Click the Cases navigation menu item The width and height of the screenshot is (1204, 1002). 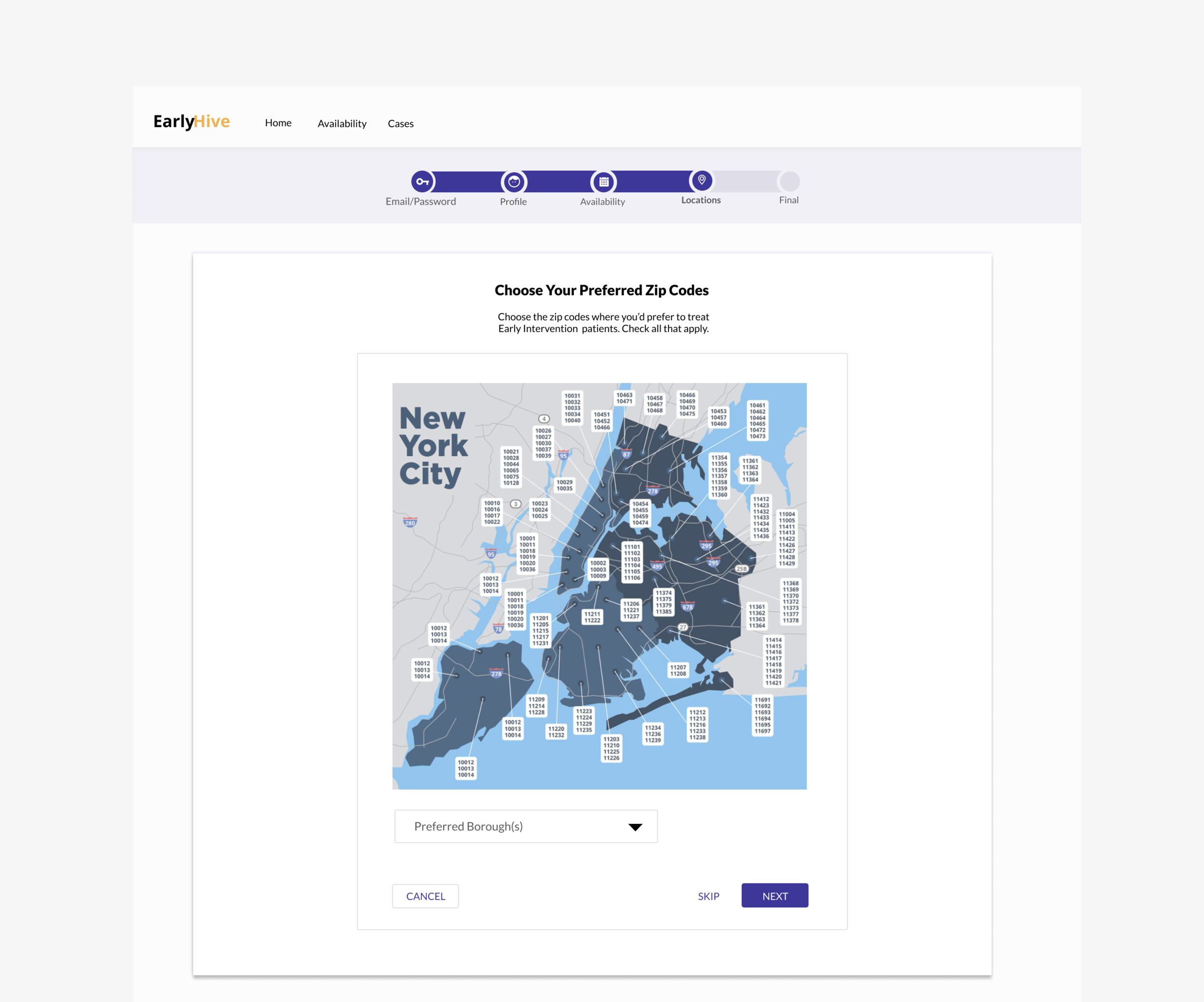[401, 123]
